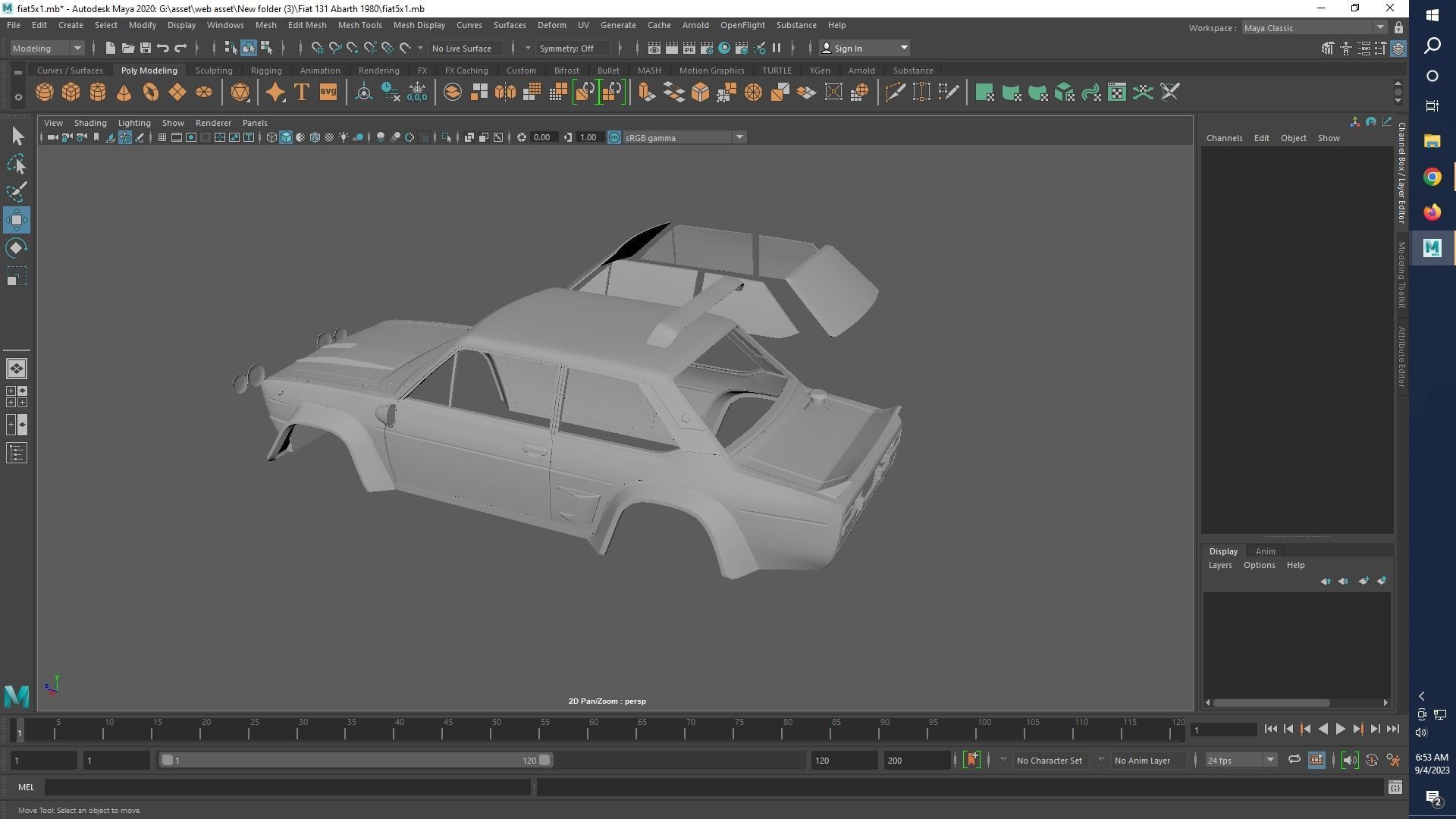1456x819 pixels.
Task: Toggle the viewport grid display icon
Action: point(162,137)
